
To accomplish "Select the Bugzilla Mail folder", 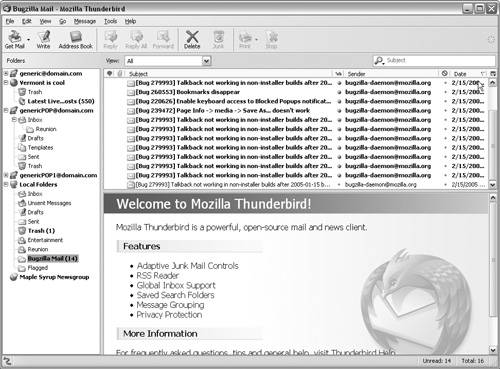I will click(53, 258).
